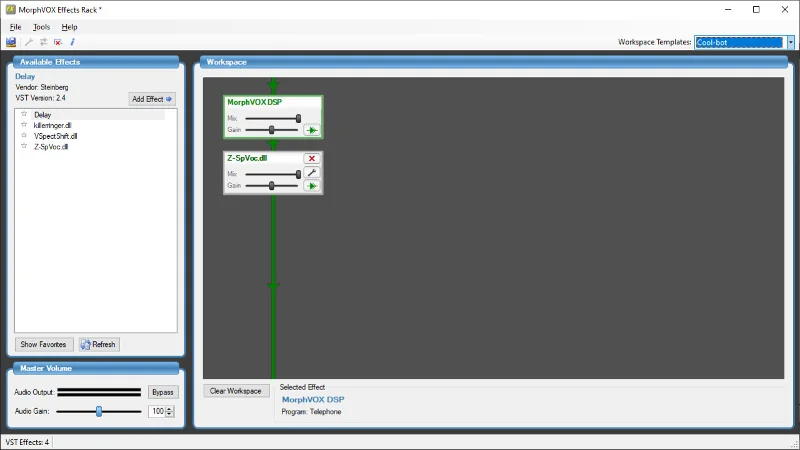Click the Refresh button

tap(99, 344)
